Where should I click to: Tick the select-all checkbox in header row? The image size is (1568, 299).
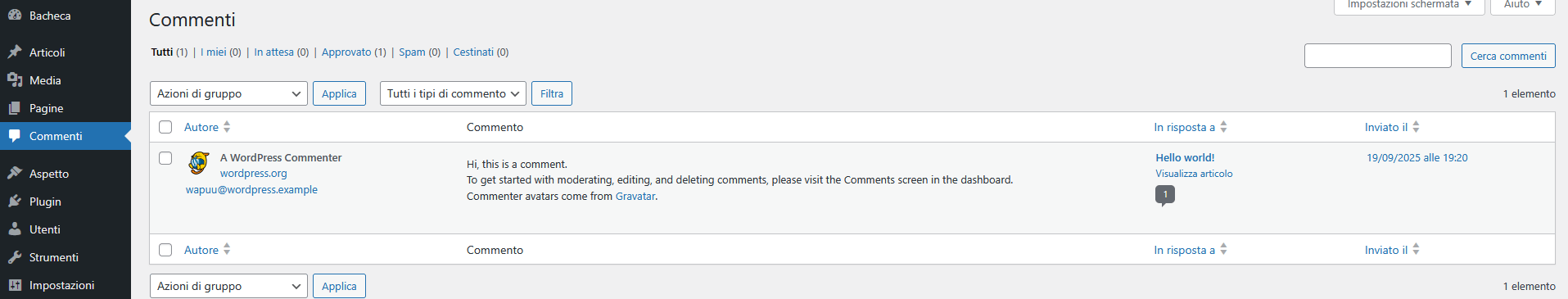(x=165, y=127)
